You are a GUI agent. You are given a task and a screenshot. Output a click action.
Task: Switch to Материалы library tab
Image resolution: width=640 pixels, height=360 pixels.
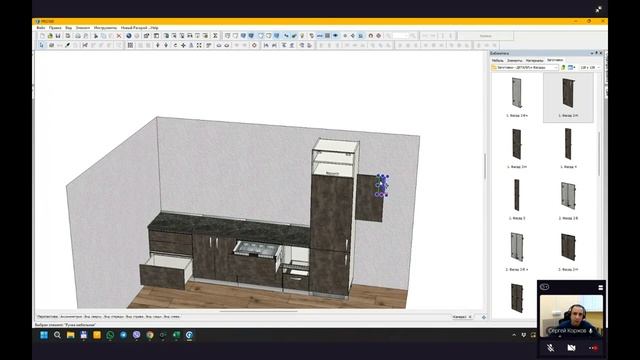[534, 60]
